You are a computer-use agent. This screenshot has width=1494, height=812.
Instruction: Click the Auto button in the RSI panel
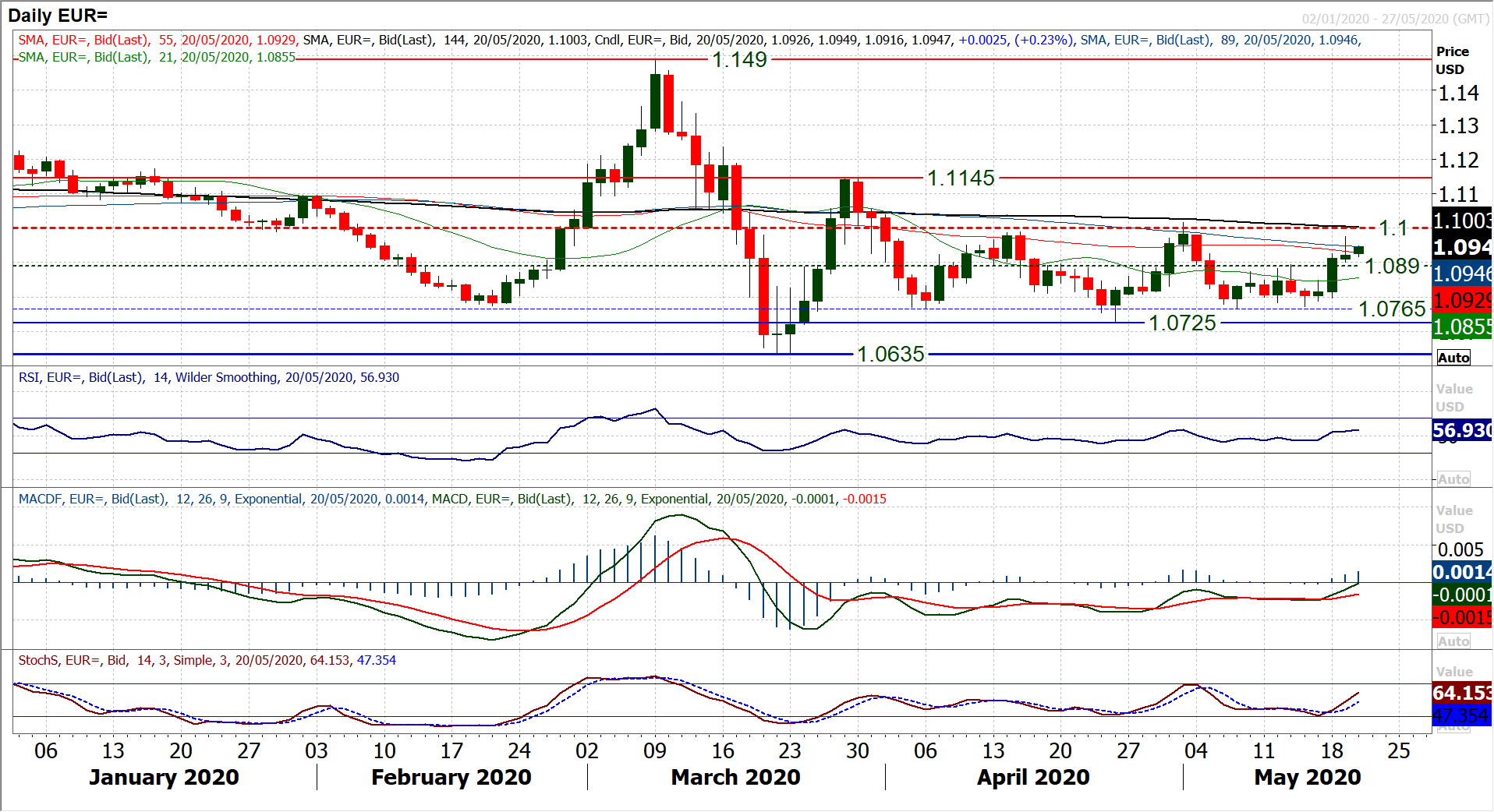pos(1453,479)
